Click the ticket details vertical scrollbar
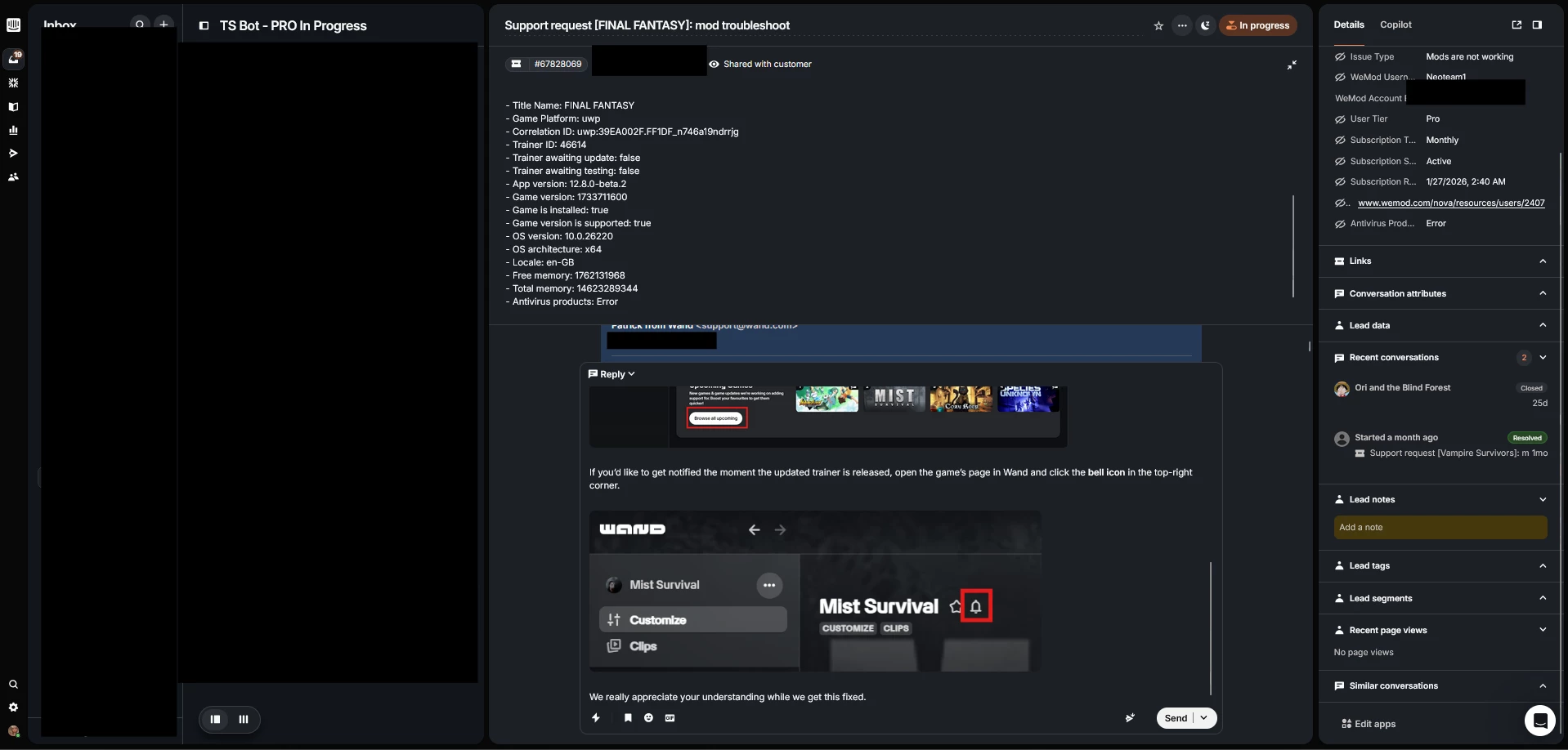1568x750 pixels. pos(1292,246)
